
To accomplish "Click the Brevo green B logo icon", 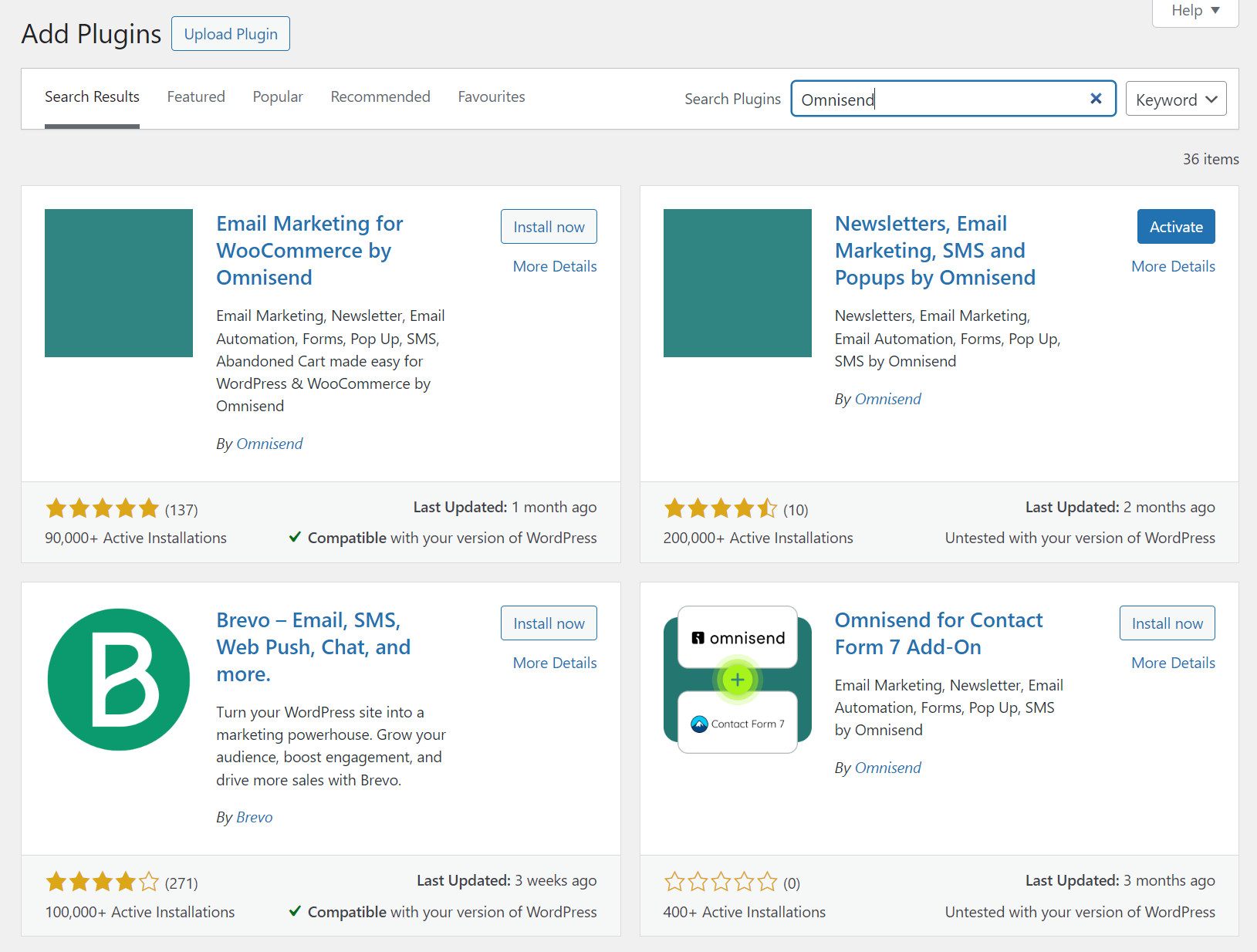I will [119, 680].
